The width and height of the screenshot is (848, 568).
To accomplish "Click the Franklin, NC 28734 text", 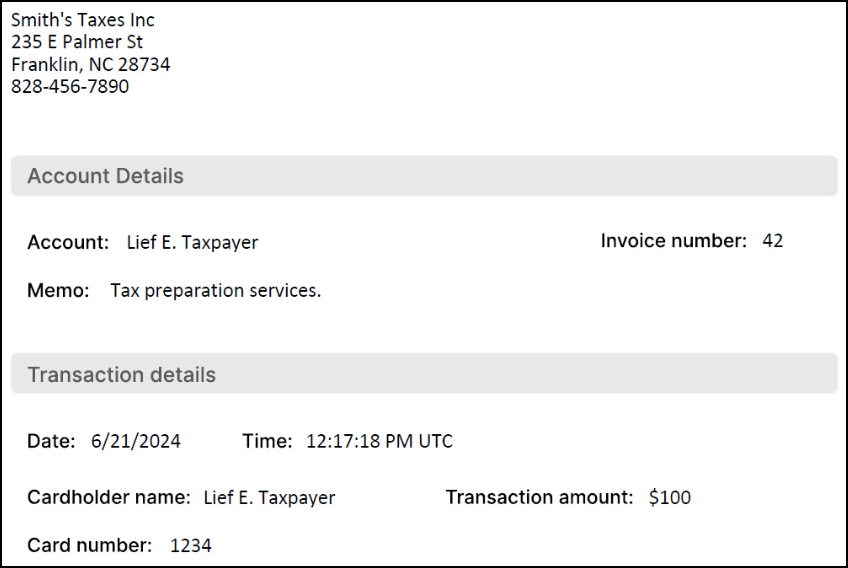I will click(91, 64).
